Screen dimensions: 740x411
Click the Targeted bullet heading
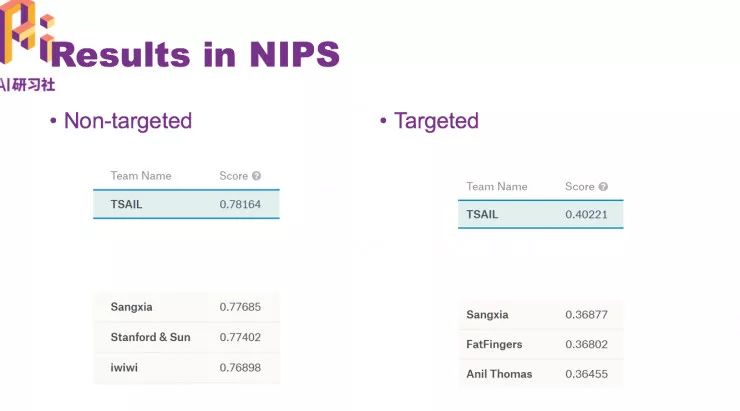pyautogui.click(x=436, y=121)
